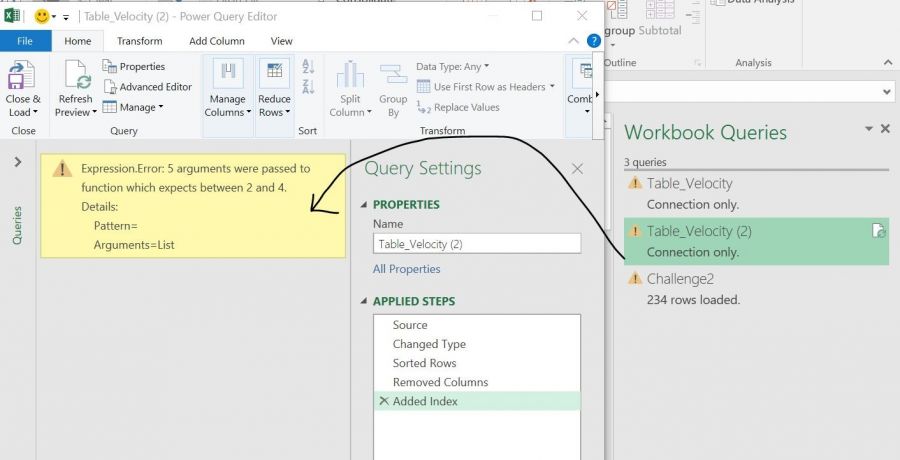Click refresh icon on Table_Velocity (2) query

[878, 231]
